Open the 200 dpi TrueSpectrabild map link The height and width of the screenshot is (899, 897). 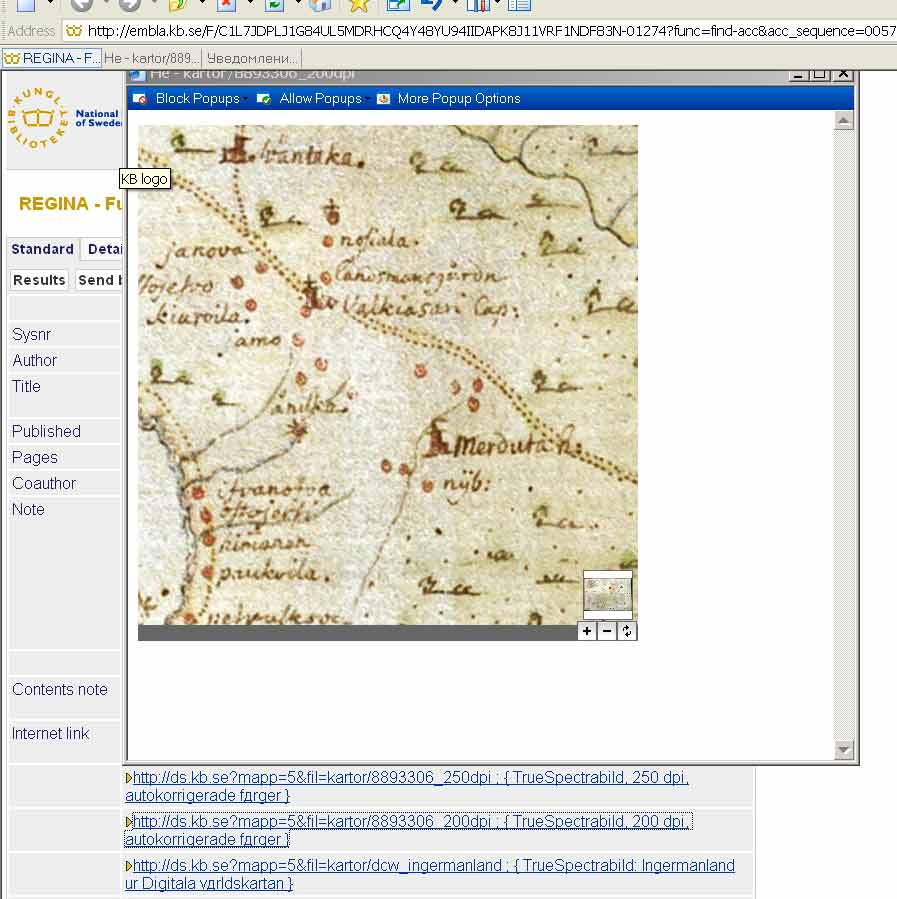click(311, 821)
